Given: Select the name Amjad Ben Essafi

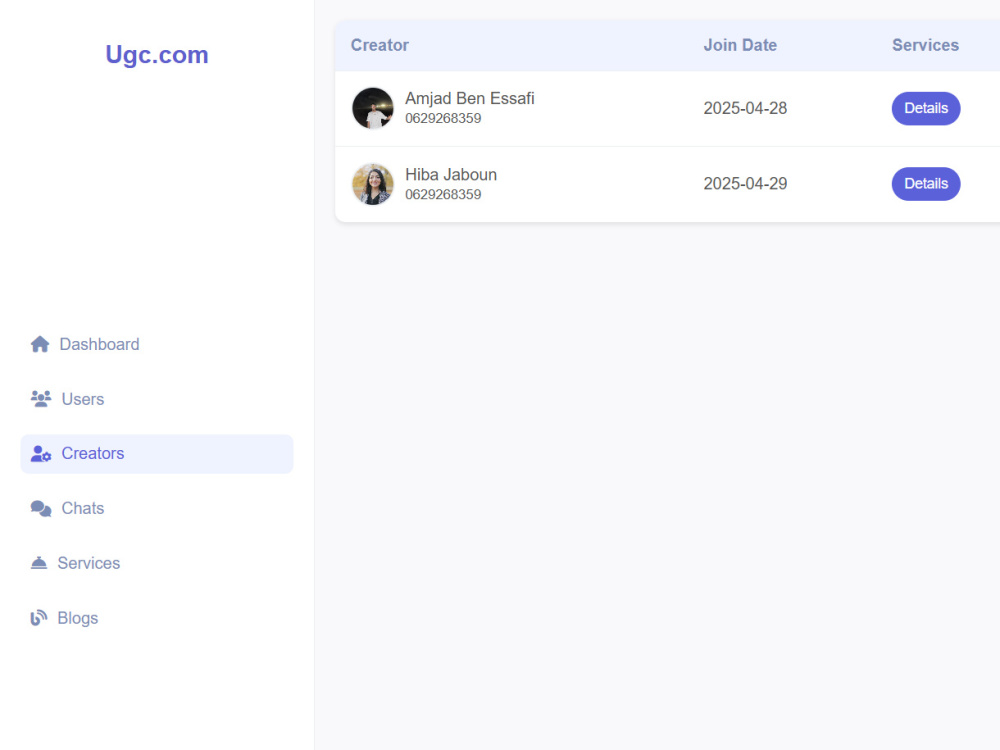Looking at the screenshot, I should pos(469,99).
